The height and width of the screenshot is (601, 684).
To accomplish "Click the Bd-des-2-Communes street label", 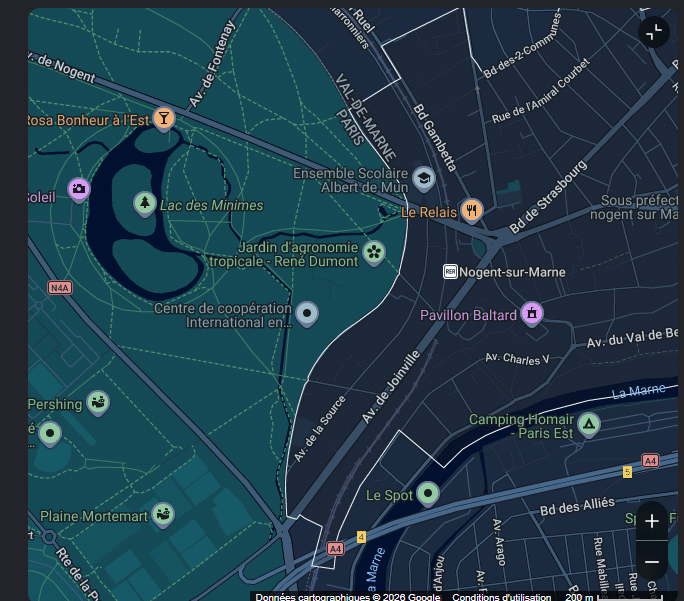I will click(522, 46).
